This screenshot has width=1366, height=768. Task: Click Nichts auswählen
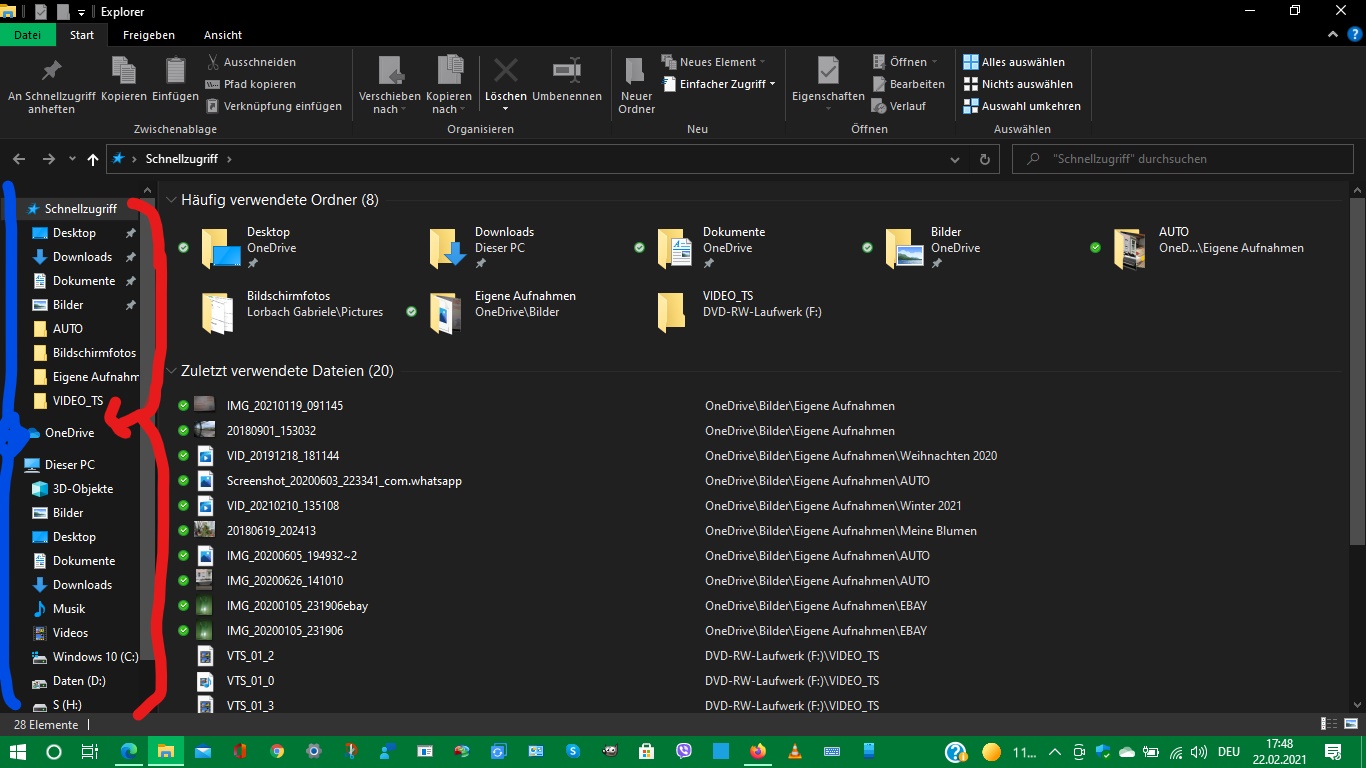coord(1018,84)
